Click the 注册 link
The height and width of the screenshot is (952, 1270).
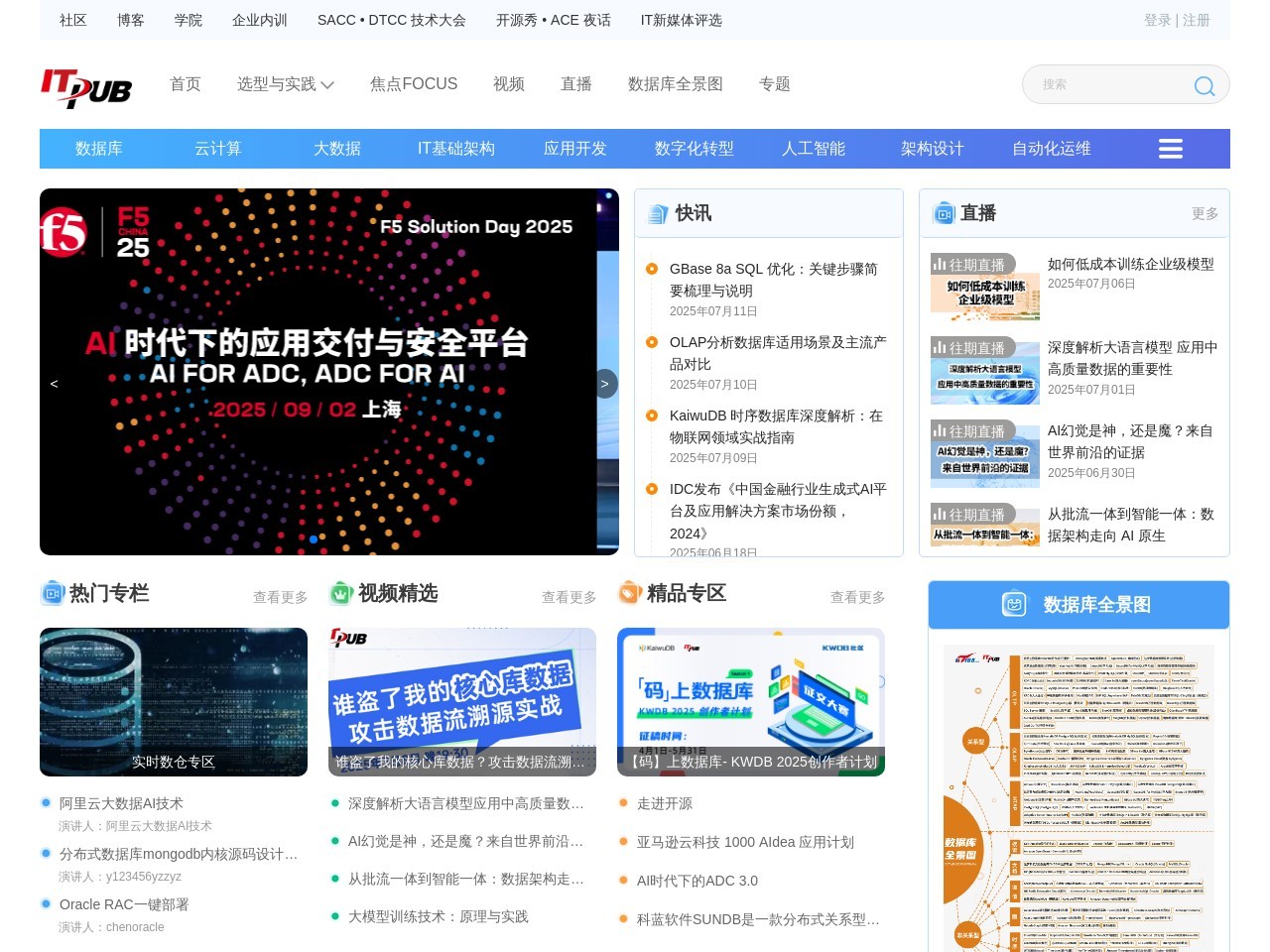point(1197,20)
